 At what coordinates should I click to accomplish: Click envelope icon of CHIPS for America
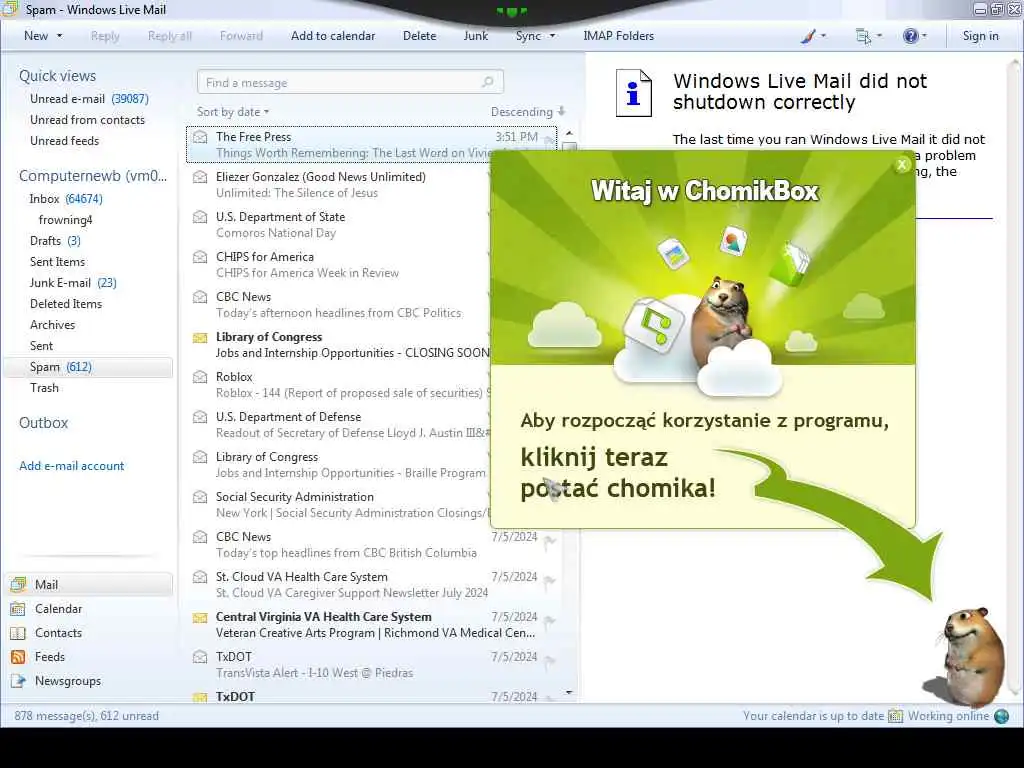(x=200, y=257)
